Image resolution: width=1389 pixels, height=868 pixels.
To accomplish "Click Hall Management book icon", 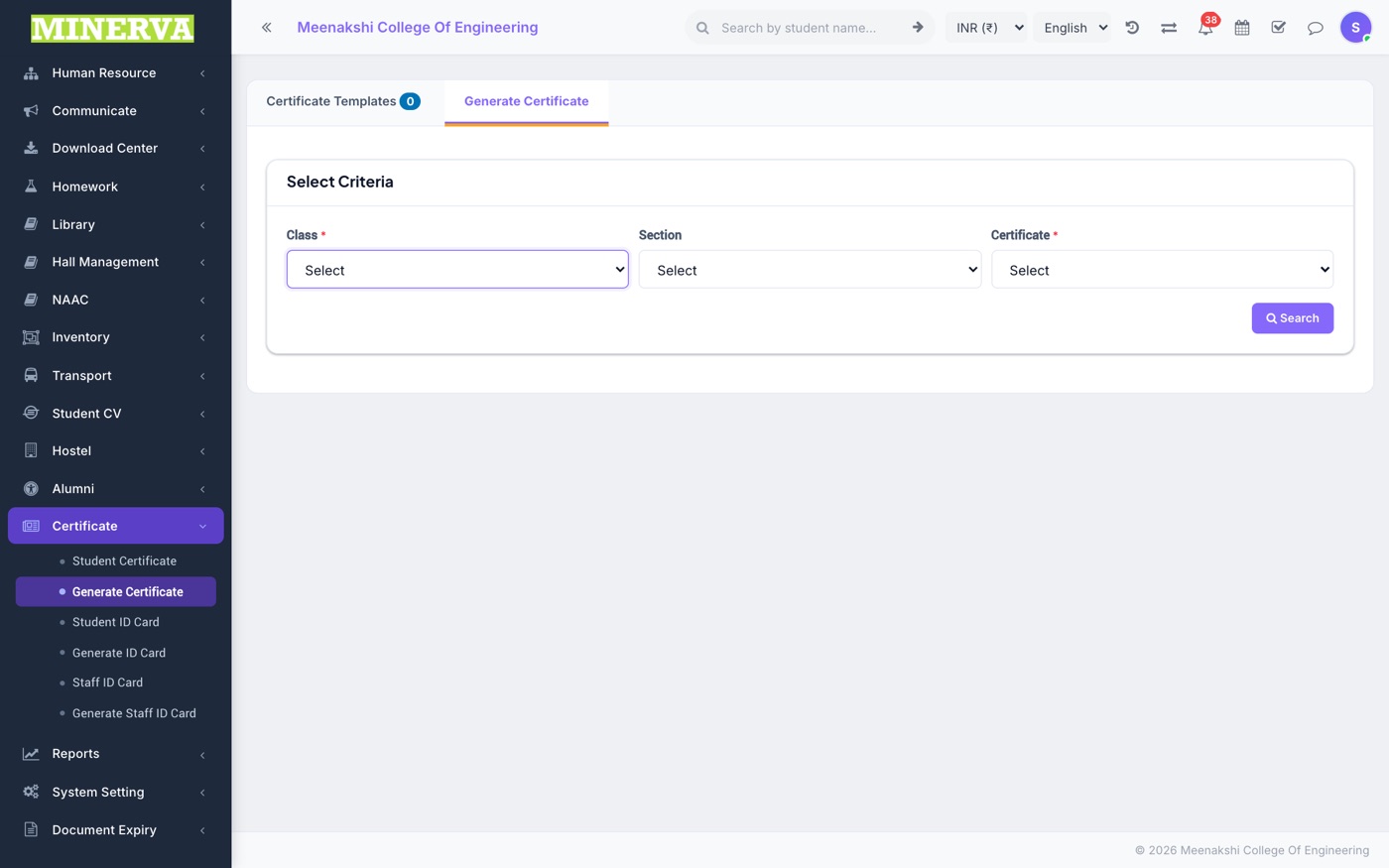I will 31,262.
